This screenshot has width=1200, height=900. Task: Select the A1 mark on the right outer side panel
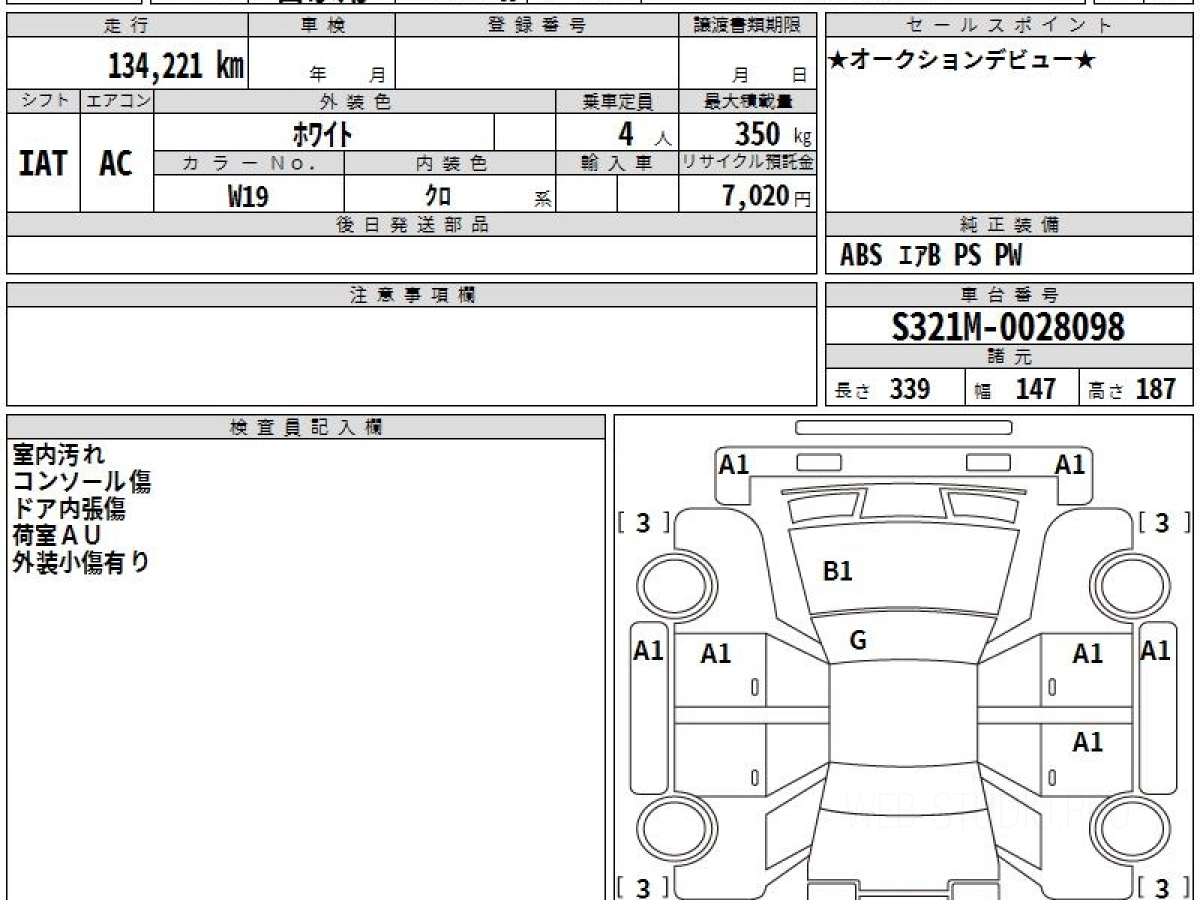pos(1155,651)
